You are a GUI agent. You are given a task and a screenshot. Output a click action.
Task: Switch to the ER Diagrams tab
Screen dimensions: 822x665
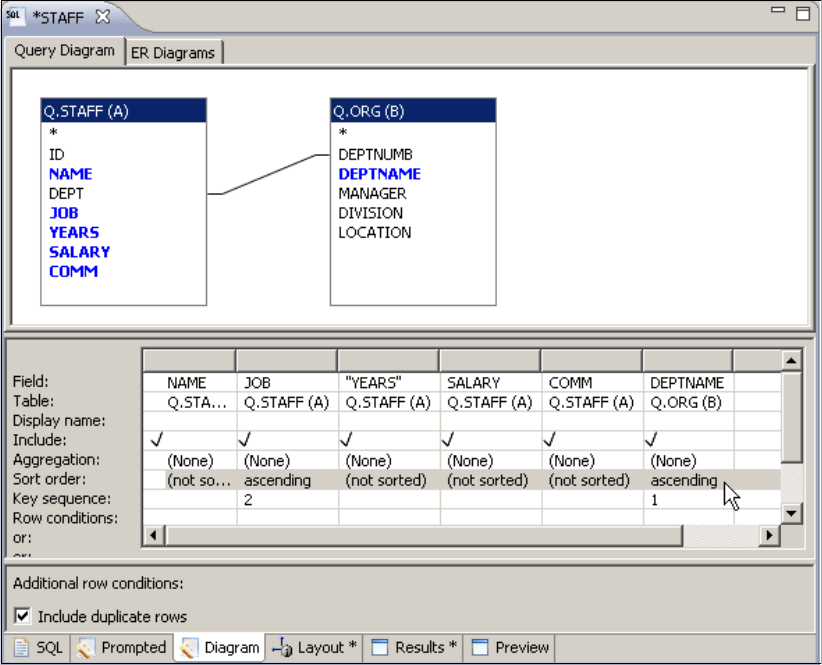point(174,52)
